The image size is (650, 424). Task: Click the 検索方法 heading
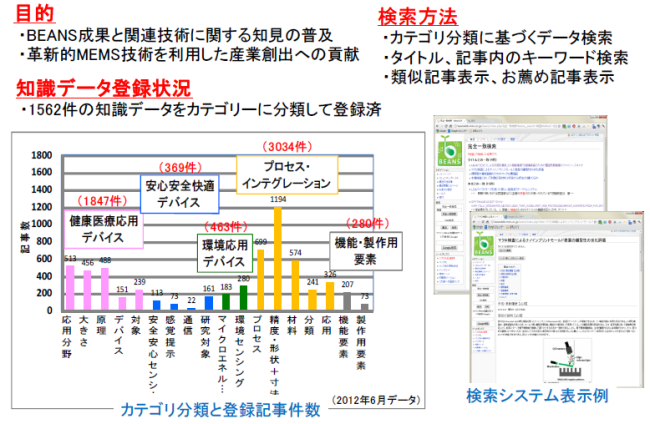click(418, 16)
